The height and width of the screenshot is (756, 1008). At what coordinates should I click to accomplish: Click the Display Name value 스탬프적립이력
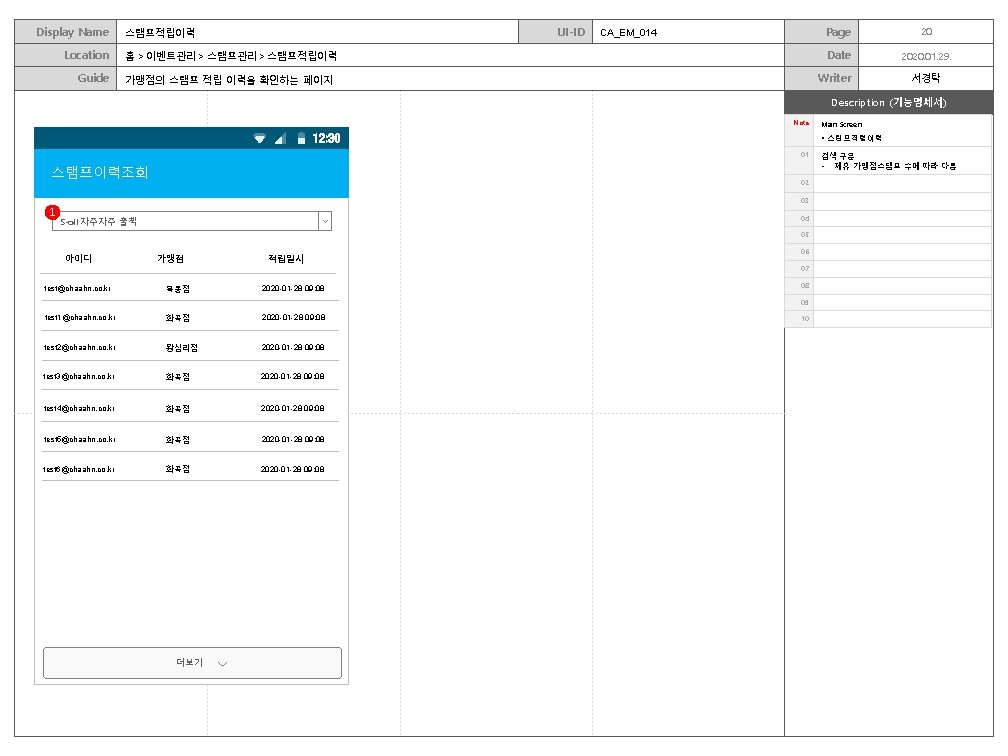(160, 32)
